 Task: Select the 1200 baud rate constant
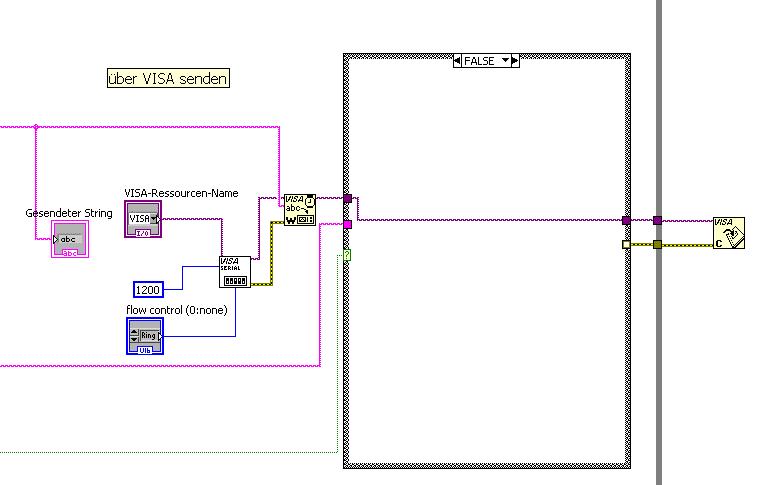tap(148, 290)
